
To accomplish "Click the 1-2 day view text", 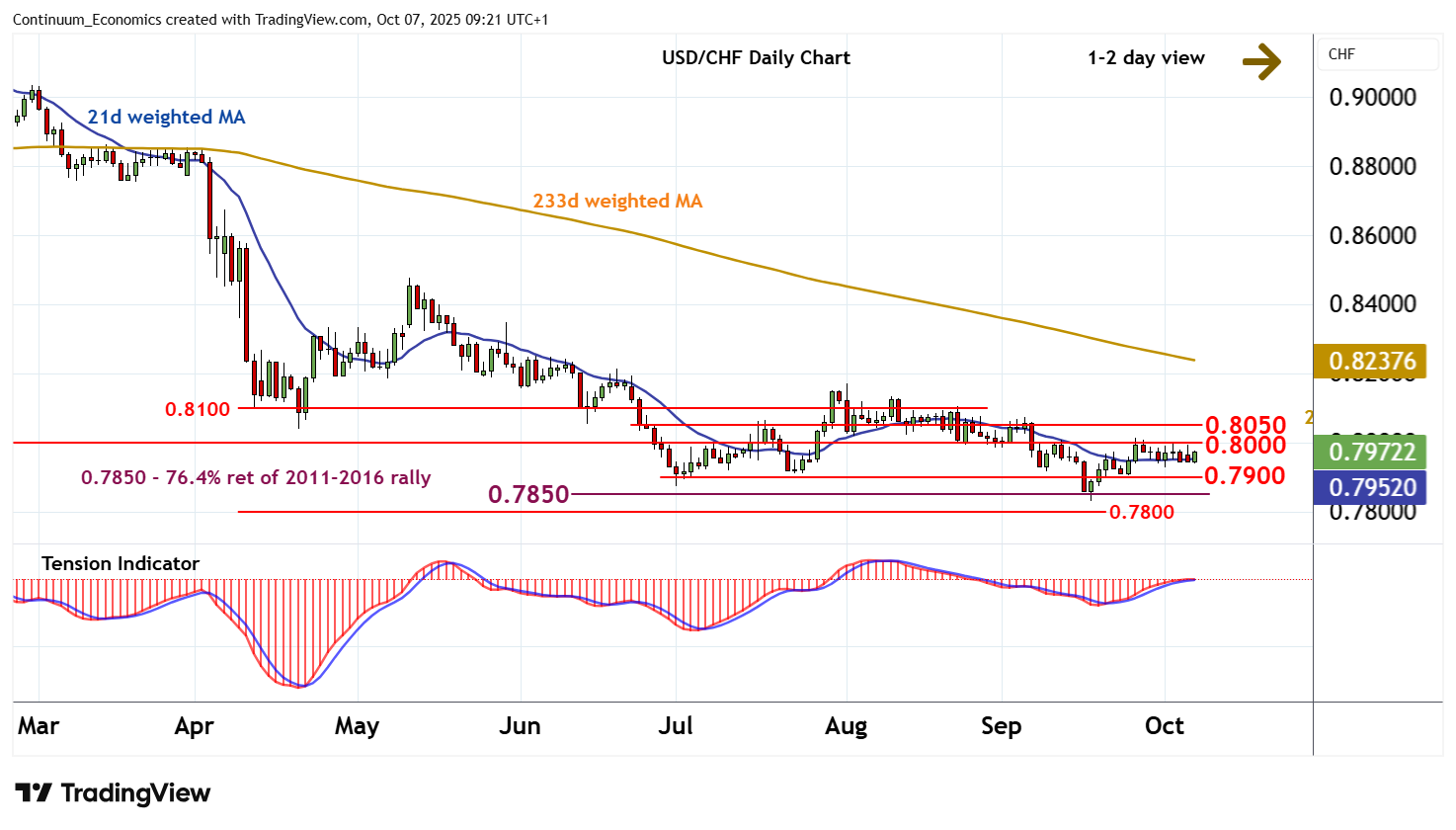I will (x=1146, y=57).
